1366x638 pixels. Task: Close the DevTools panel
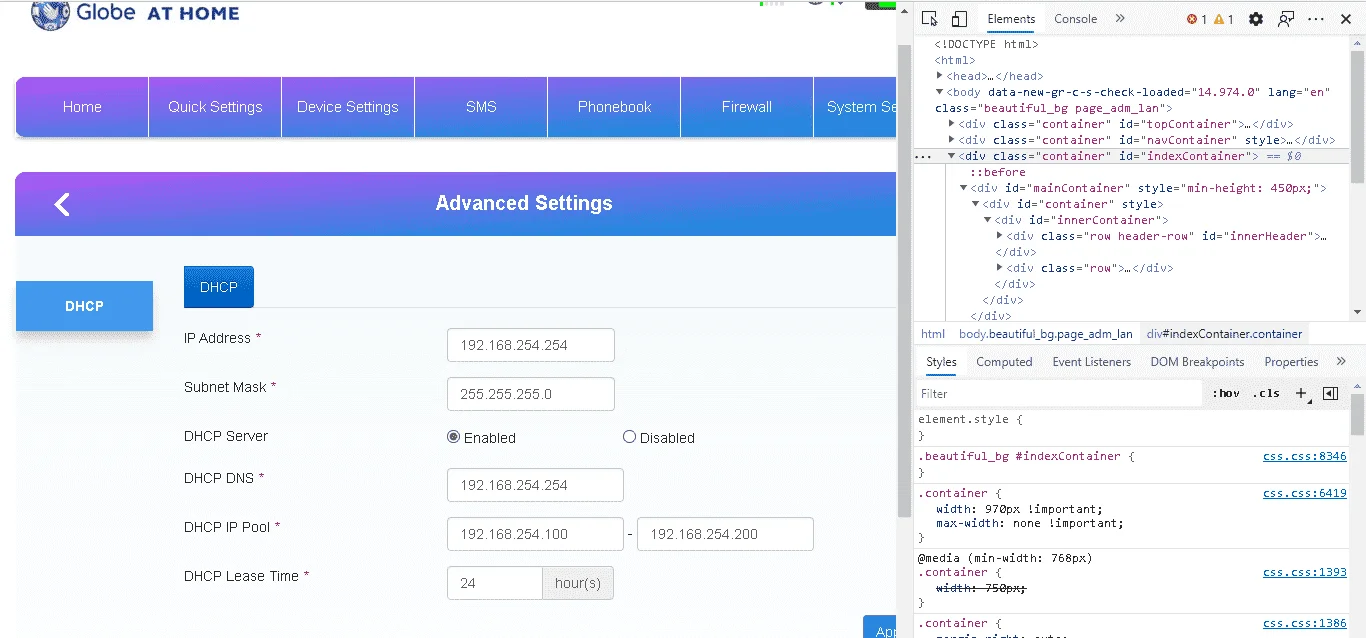click(1346, 19)
